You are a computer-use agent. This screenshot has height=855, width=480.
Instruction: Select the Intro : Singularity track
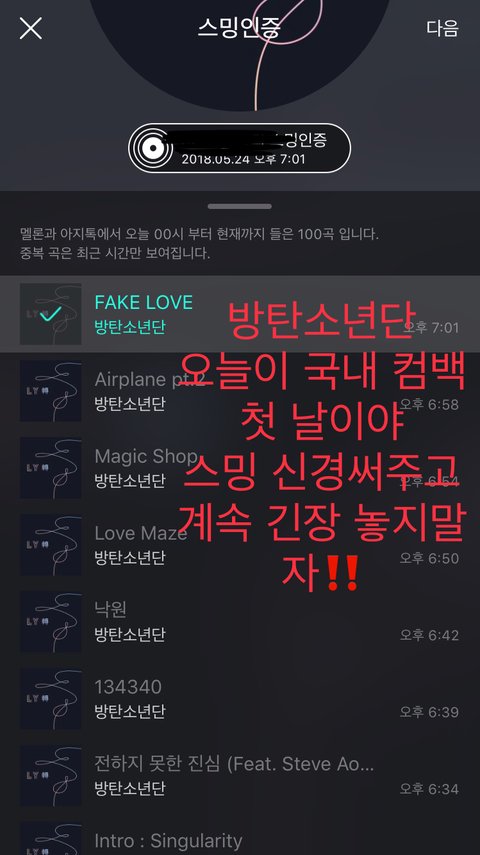(x=240, y=838)
